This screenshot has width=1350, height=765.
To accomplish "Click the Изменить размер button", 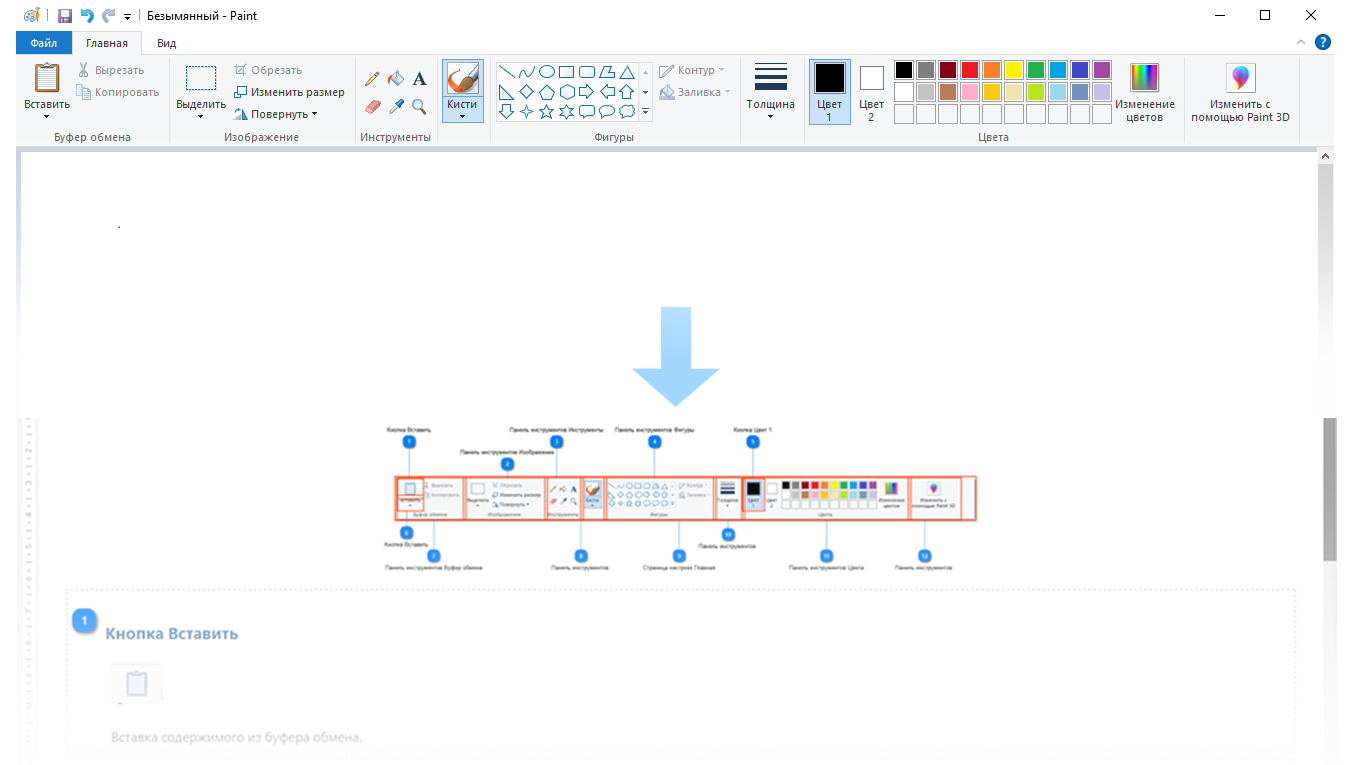I will coord(289,92).
